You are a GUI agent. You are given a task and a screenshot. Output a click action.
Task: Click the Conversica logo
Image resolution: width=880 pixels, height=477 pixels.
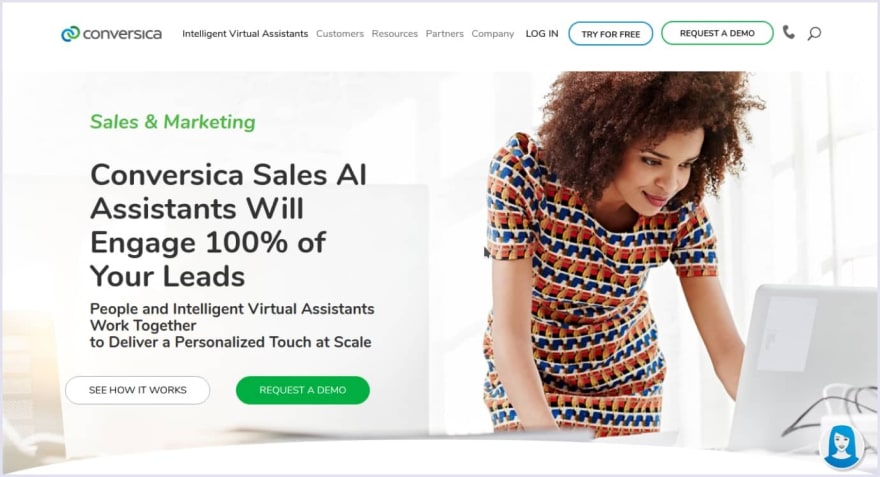coord(111,34)
